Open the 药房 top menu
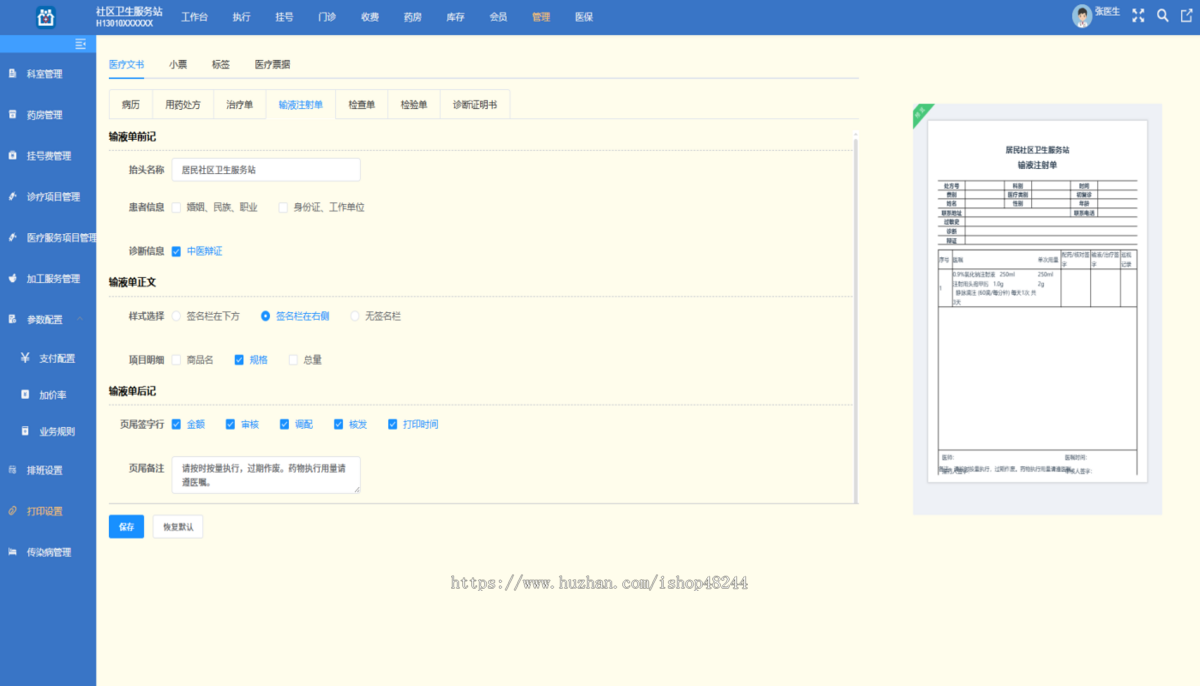The height and width of the screenshot is (686, 1200). (x=412, y=17)
